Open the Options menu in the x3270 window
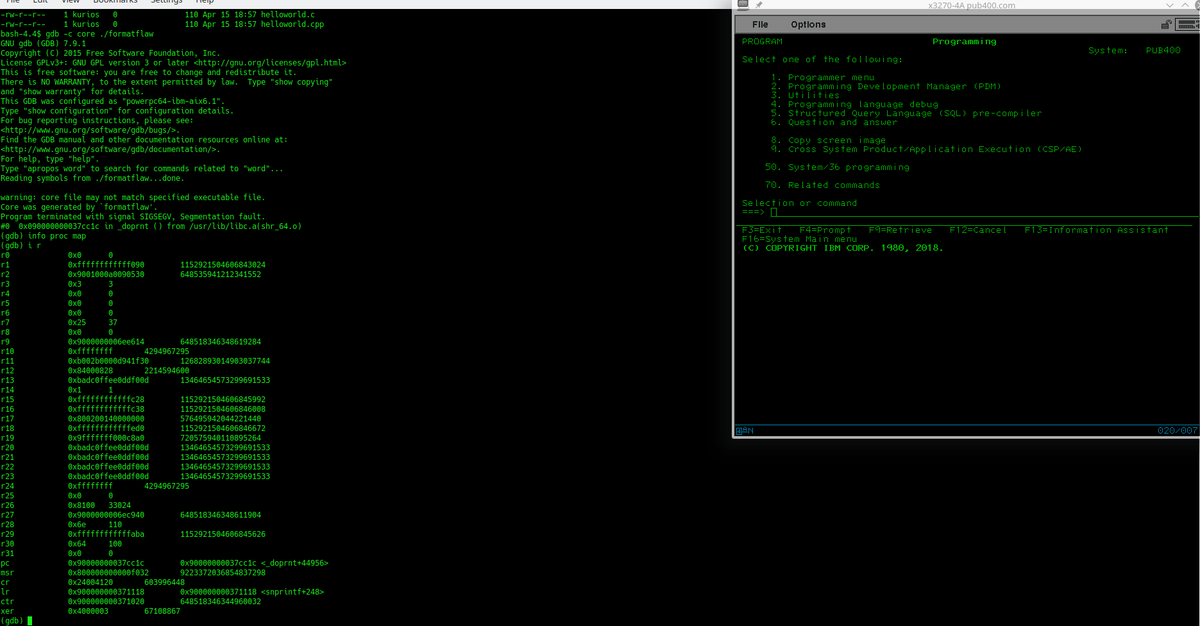The height and width of the screenshot is (626, 1200). click(x=809, y=23)
